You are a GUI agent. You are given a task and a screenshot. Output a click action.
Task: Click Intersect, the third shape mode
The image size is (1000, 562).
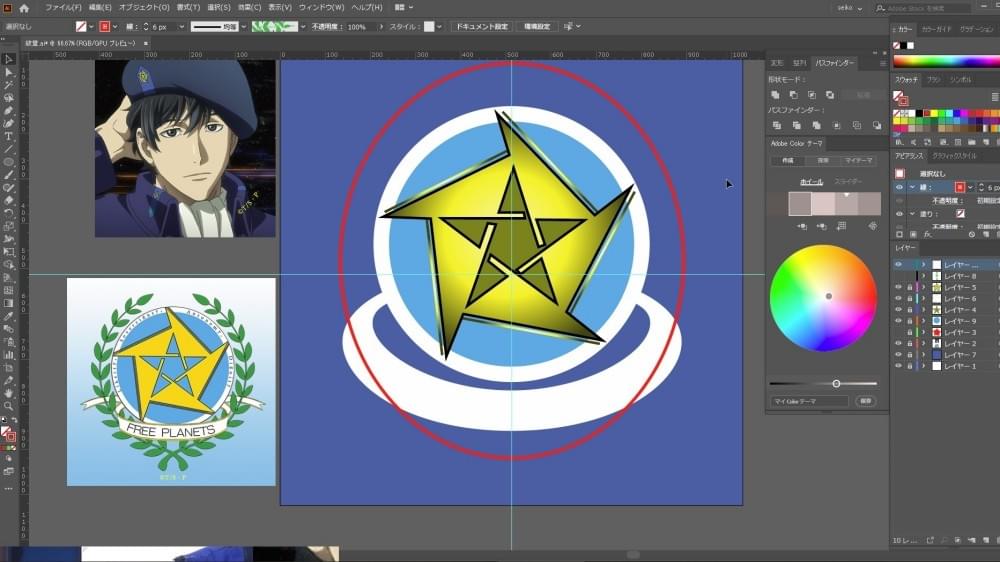coord(811,95)
